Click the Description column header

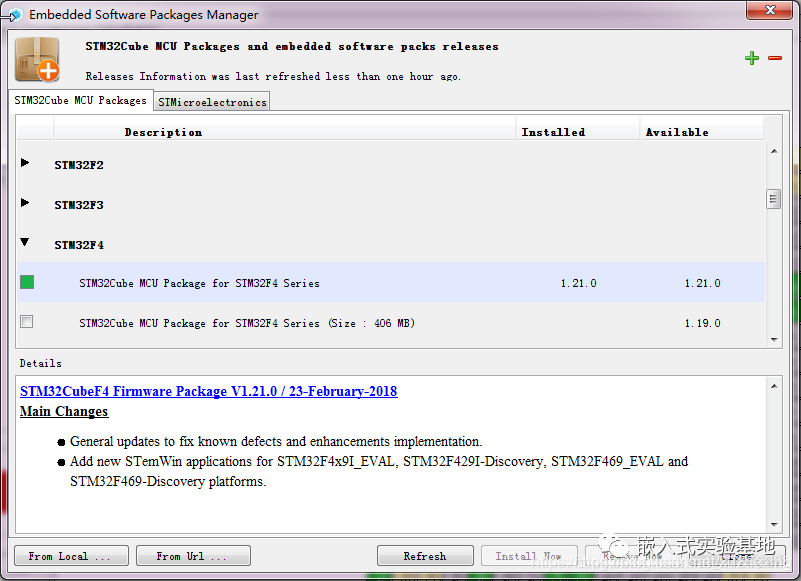[163, 132]
